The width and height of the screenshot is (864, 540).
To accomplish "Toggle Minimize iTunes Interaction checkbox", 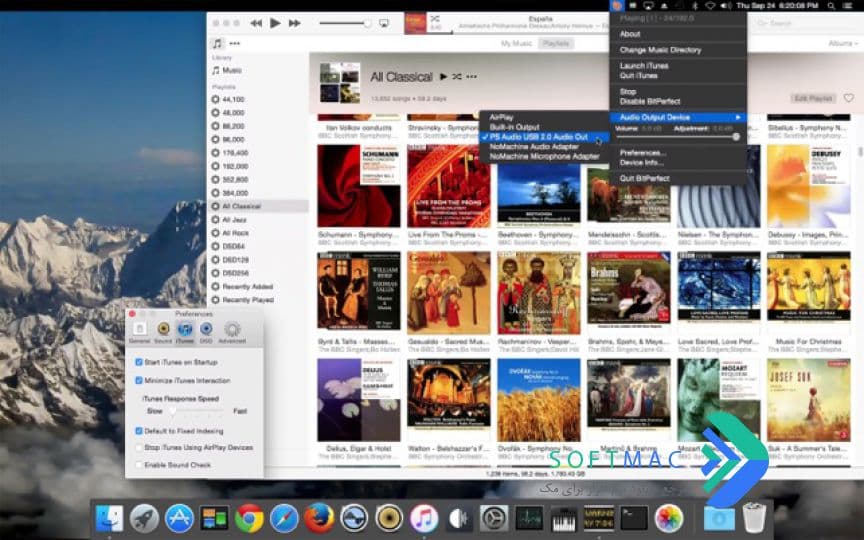I will tap(139, 380).
